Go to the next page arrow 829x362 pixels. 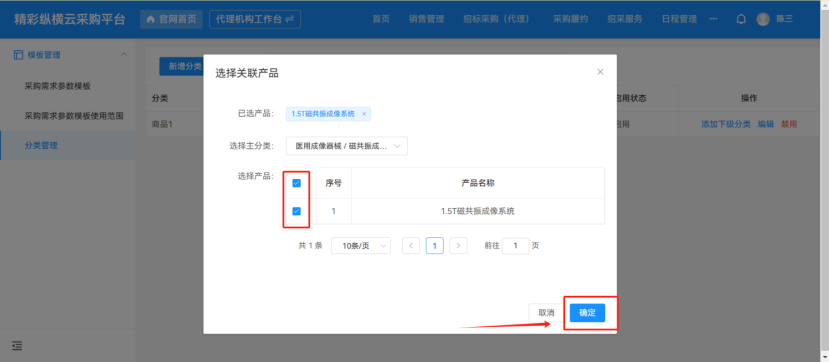click(458, 246)
